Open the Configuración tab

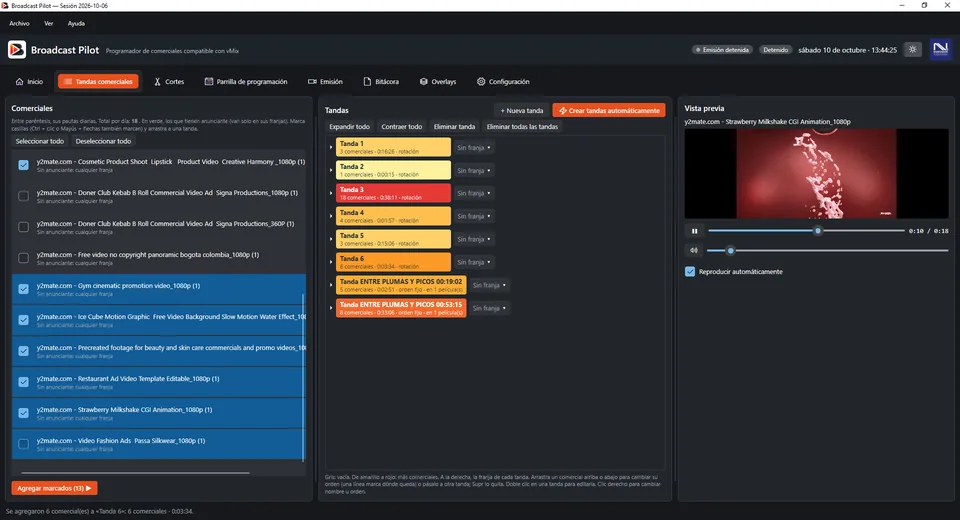coord(503,81)
